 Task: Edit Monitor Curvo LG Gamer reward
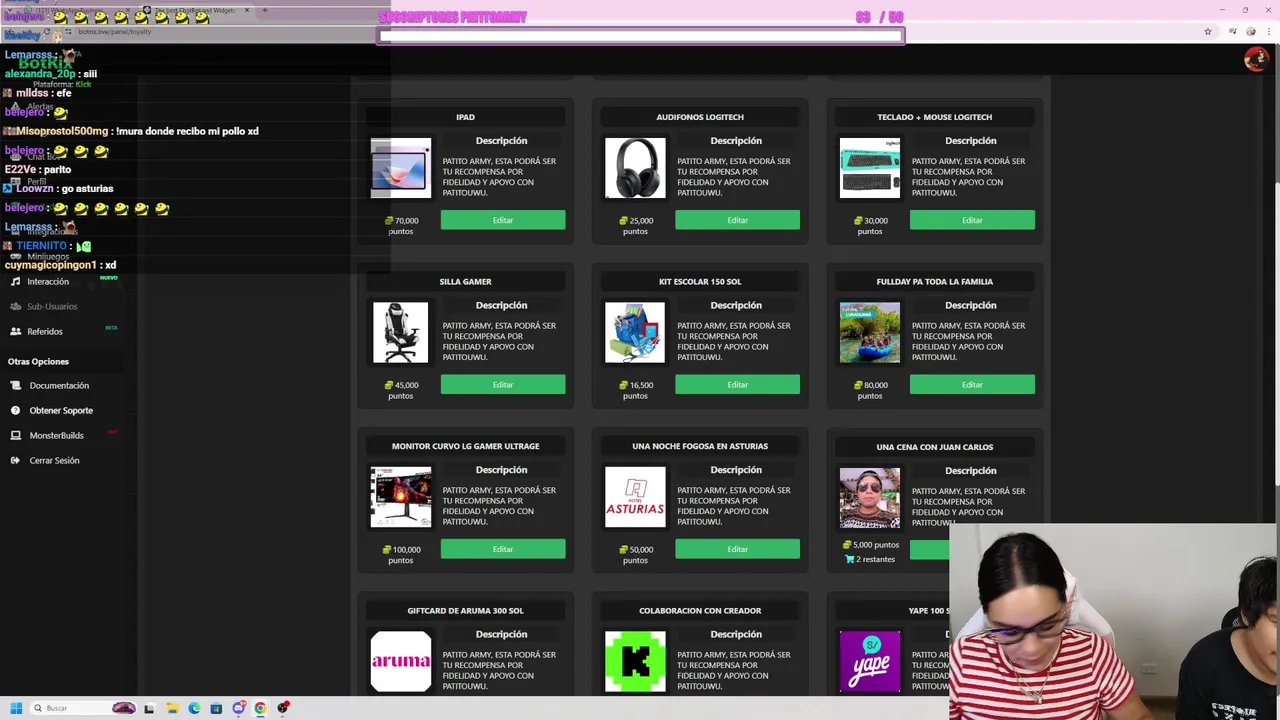coord(503,549)
